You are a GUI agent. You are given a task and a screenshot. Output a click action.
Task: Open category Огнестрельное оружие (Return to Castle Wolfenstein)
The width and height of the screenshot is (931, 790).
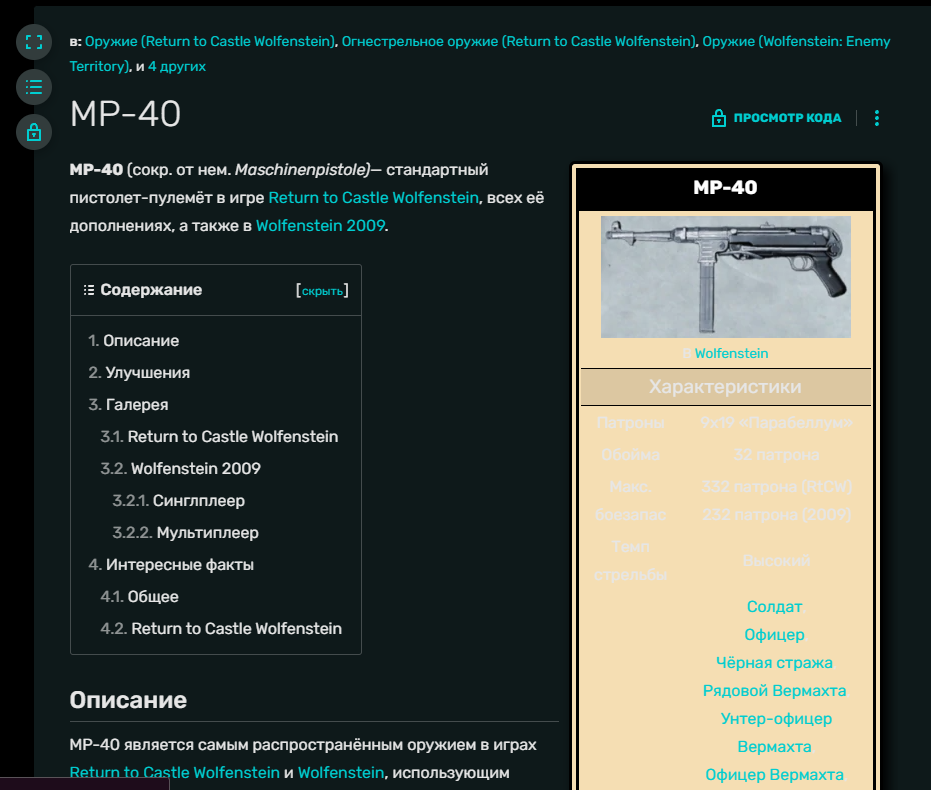[x=520, y=42]
